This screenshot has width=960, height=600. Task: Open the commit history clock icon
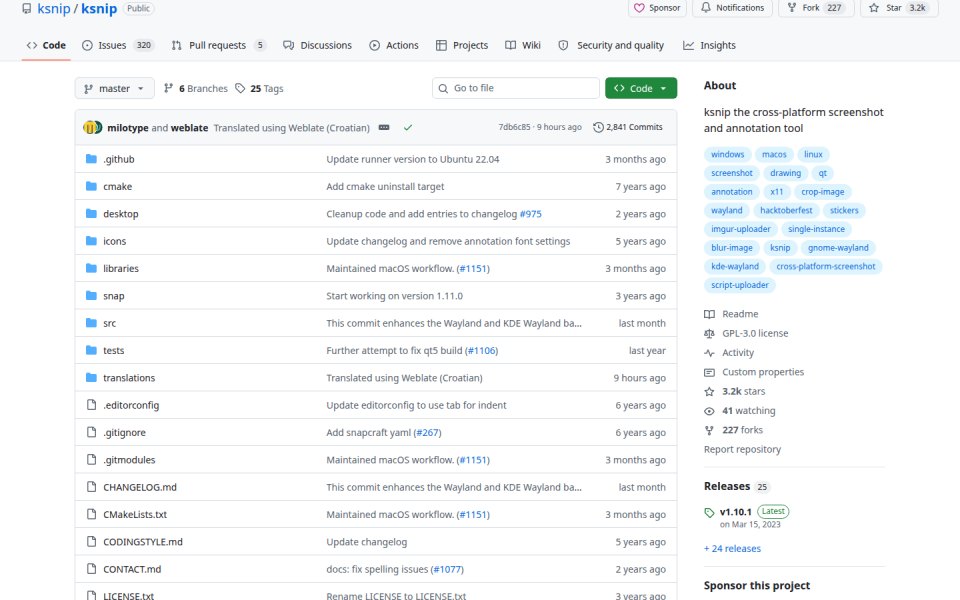598,127
